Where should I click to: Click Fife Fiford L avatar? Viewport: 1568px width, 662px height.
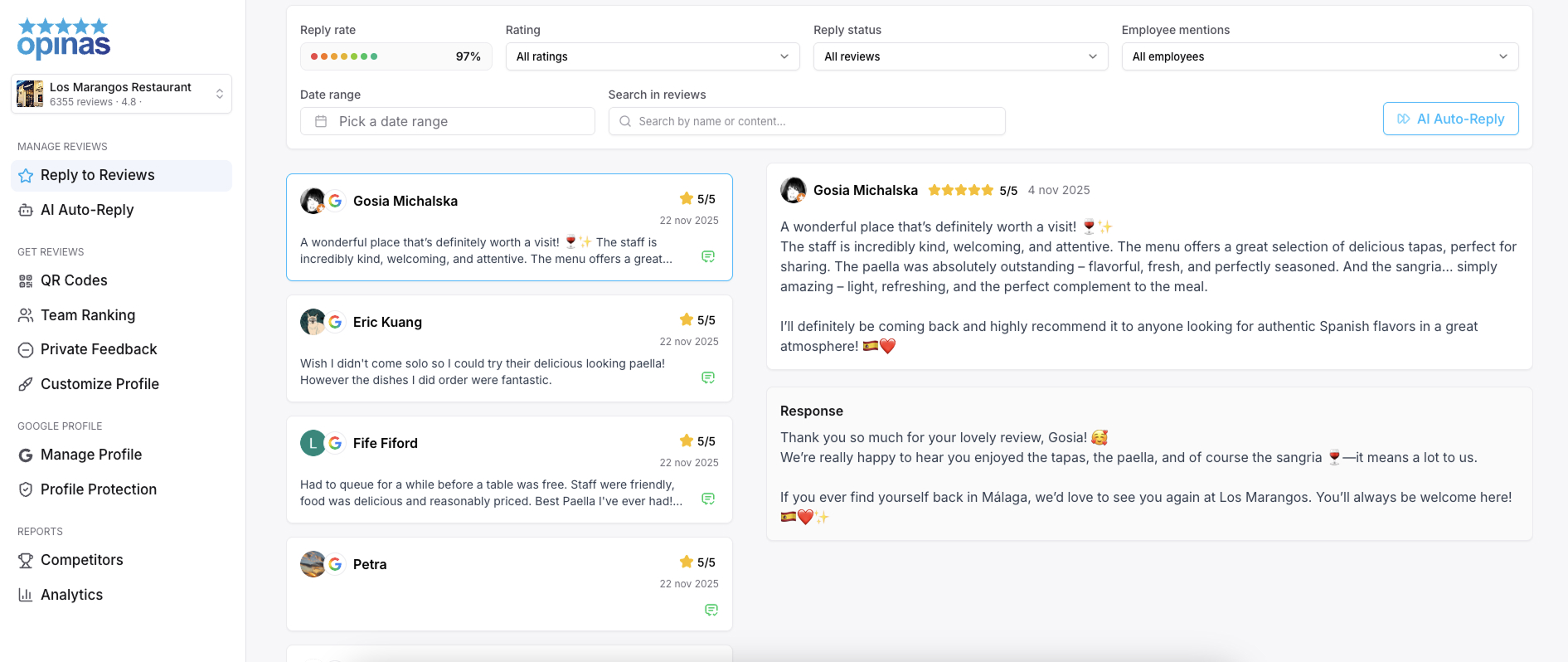pyautogui.click(x=313, y=443)
